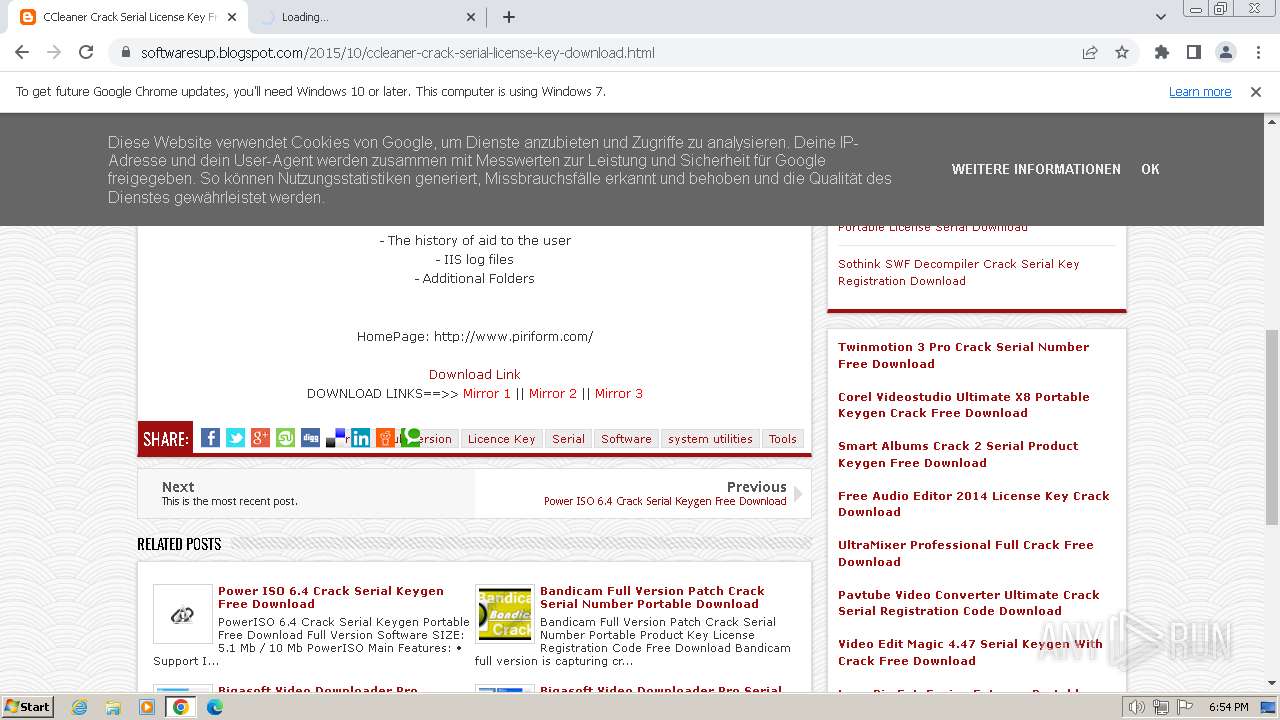1280x720 pixels.
Task: Select the Serial tag
Action: click(568, 439)
